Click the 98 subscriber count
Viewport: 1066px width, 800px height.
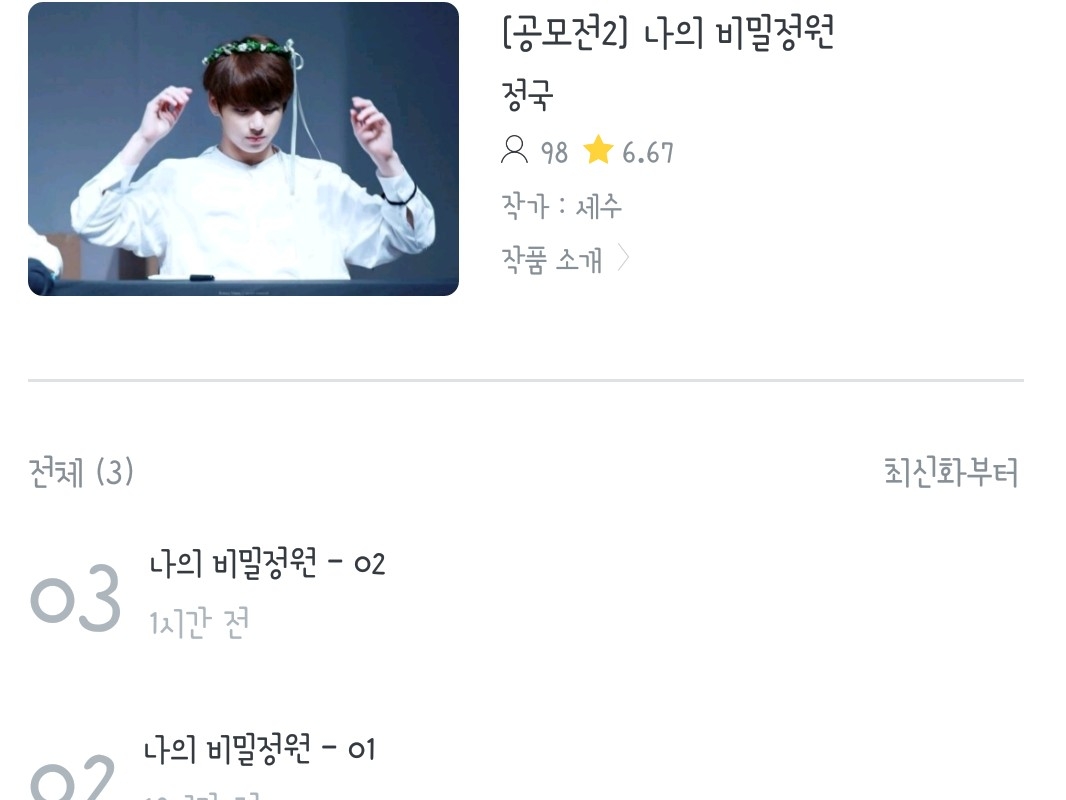point(554,153)
